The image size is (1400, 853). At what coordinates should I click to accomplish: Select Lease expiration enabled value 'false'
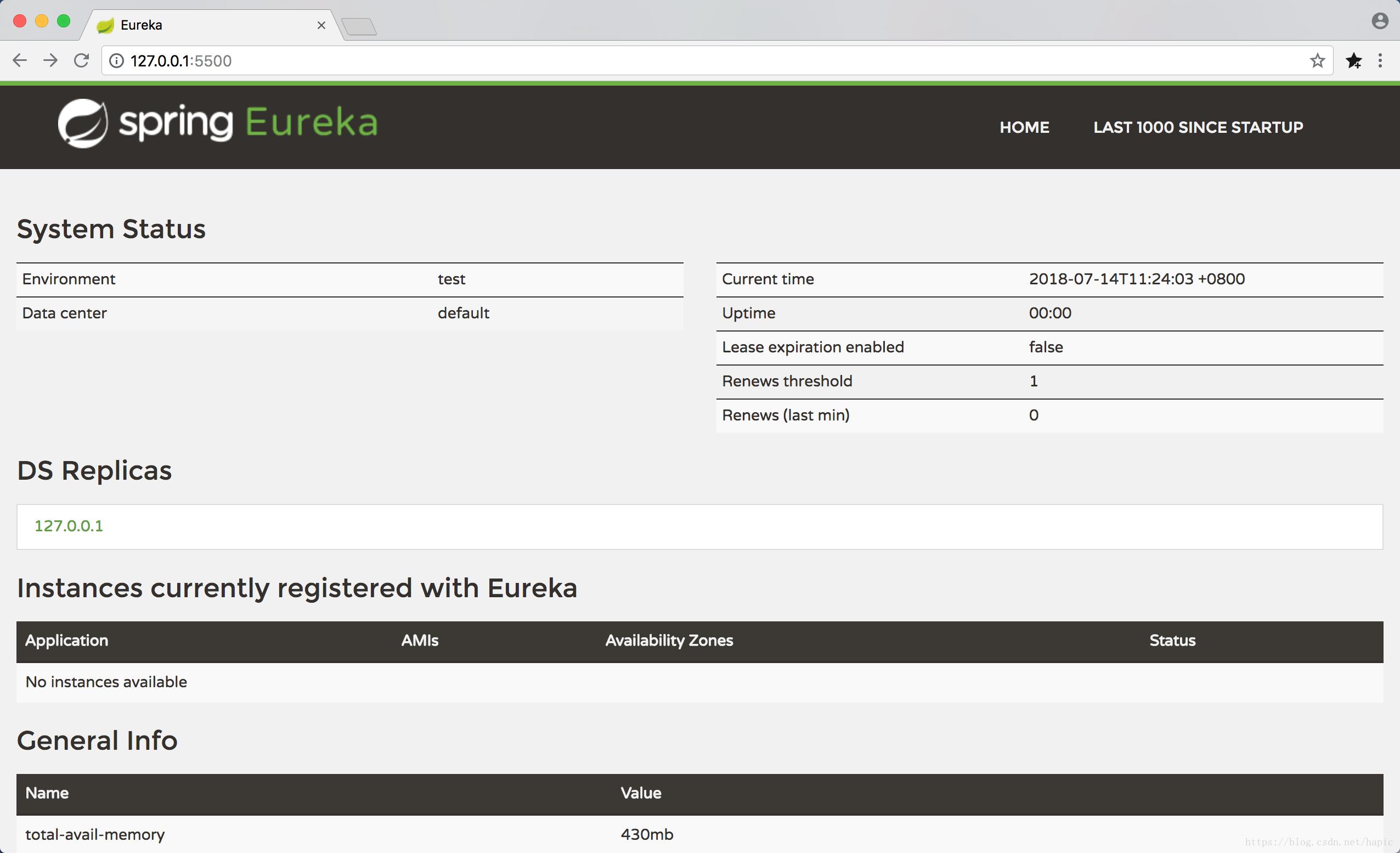[x=1046, y=347]
